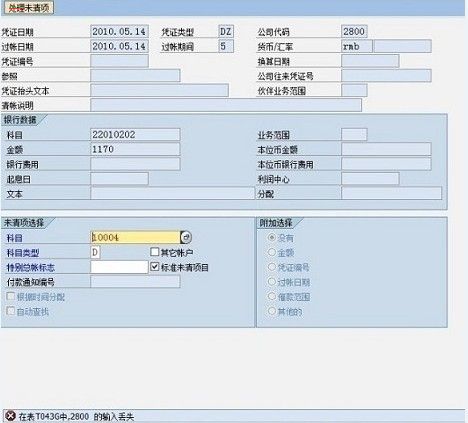Select the 金额 radio option in 附加选择
The image size is (468, 423).
(272, 252)
